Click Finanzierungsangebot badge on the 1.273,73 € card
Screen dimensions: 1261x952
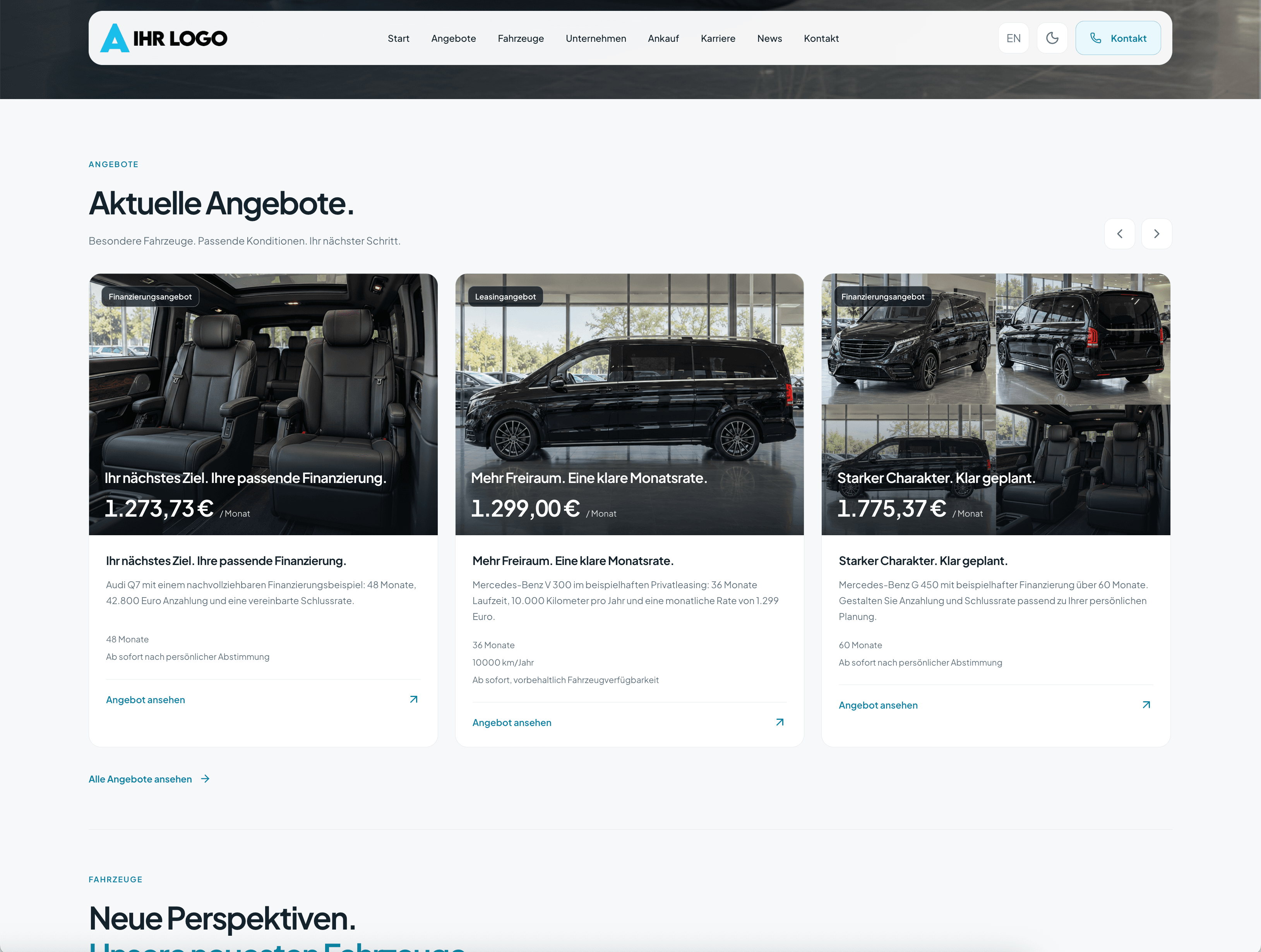click(150, 296)
